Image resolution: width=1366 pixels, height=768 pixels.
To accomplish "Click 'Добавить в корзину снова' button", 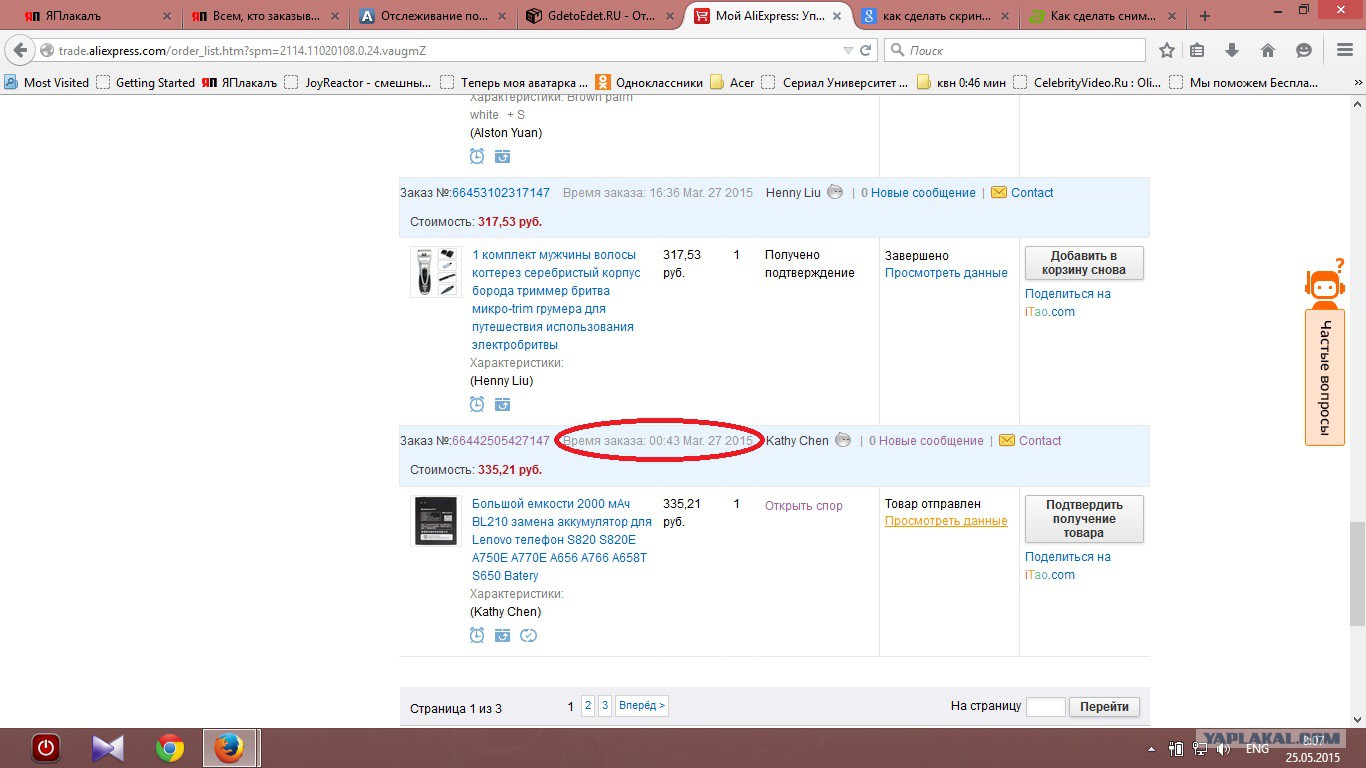I will click(1084, 263).
